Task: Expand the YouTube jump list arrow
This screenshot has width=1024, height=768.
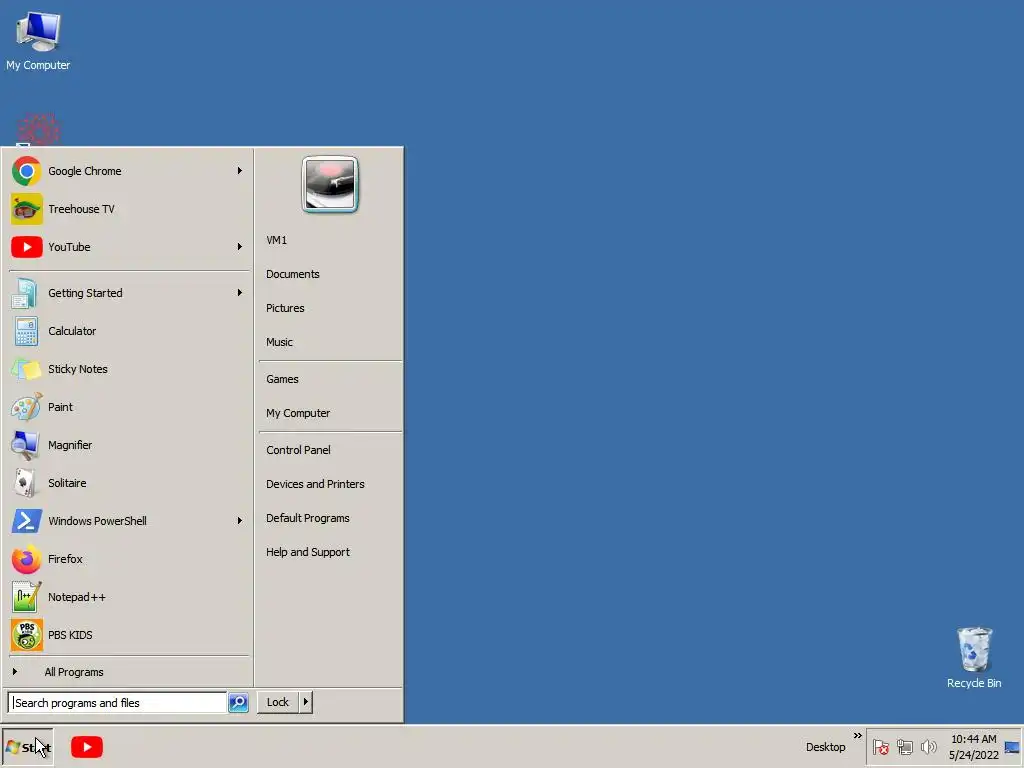Action: 240,247
